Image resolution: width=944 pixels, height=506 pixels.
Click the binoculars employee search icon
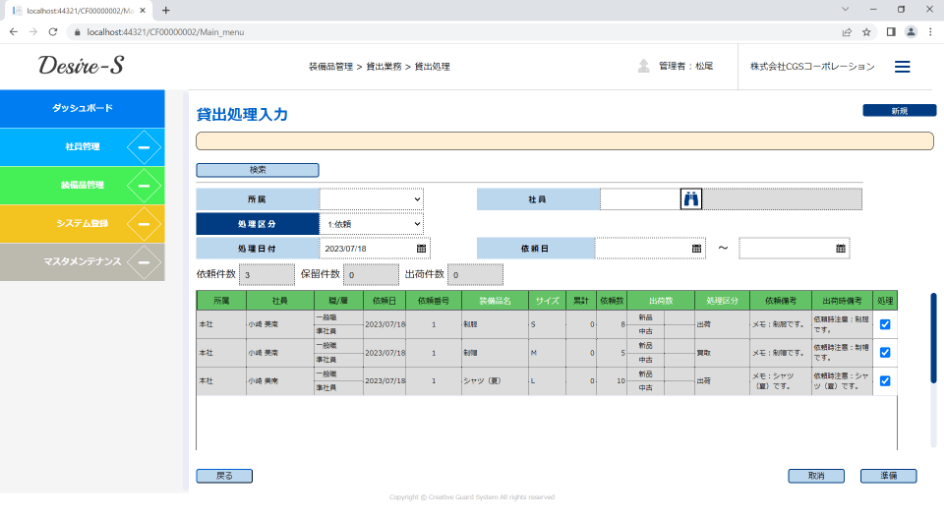pos(691,199)
